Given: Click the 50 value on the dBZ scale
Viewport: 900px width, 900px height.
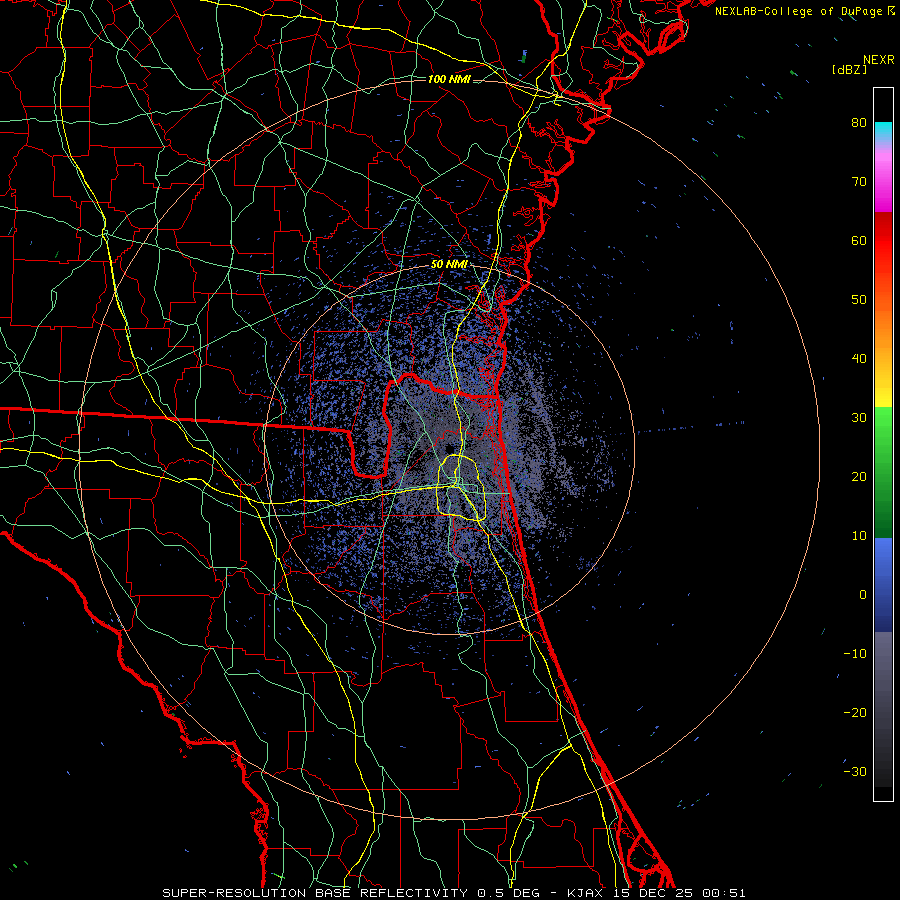Looking at the screenshot, I should coord(859,300).
